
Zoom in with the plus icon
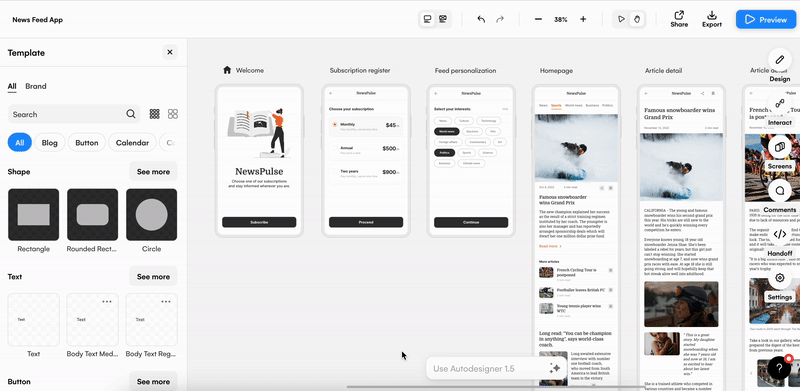click(x=583, y=19)
